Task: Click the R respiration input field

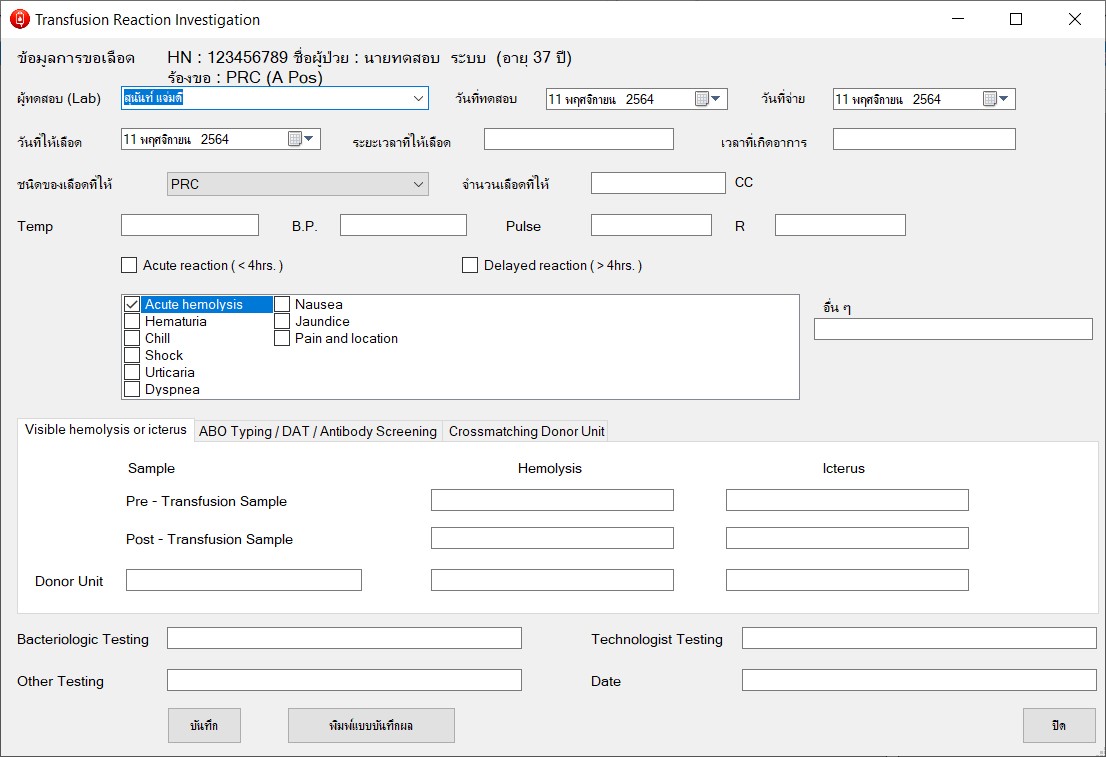Action: 840,225
